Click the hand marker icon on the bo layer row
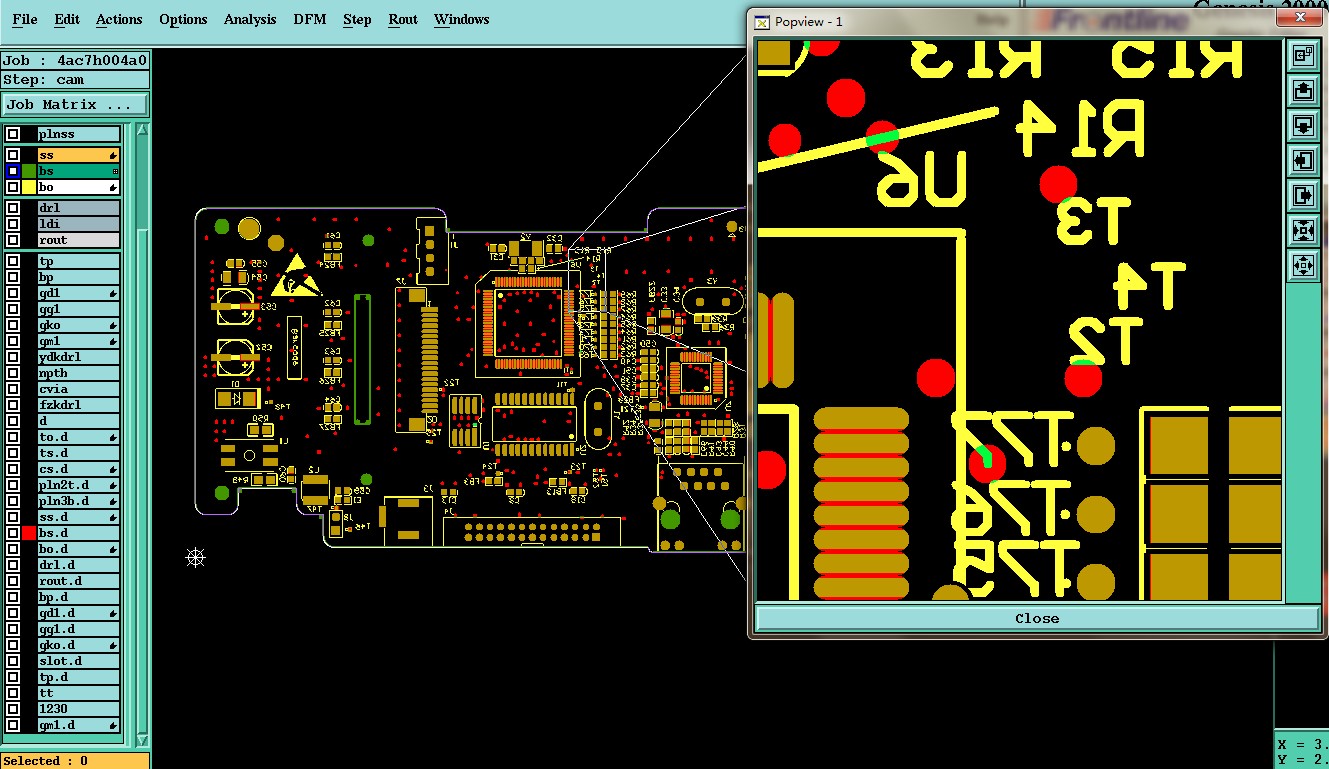Screen dimensions: 1329x769 [x=114, y=188]
